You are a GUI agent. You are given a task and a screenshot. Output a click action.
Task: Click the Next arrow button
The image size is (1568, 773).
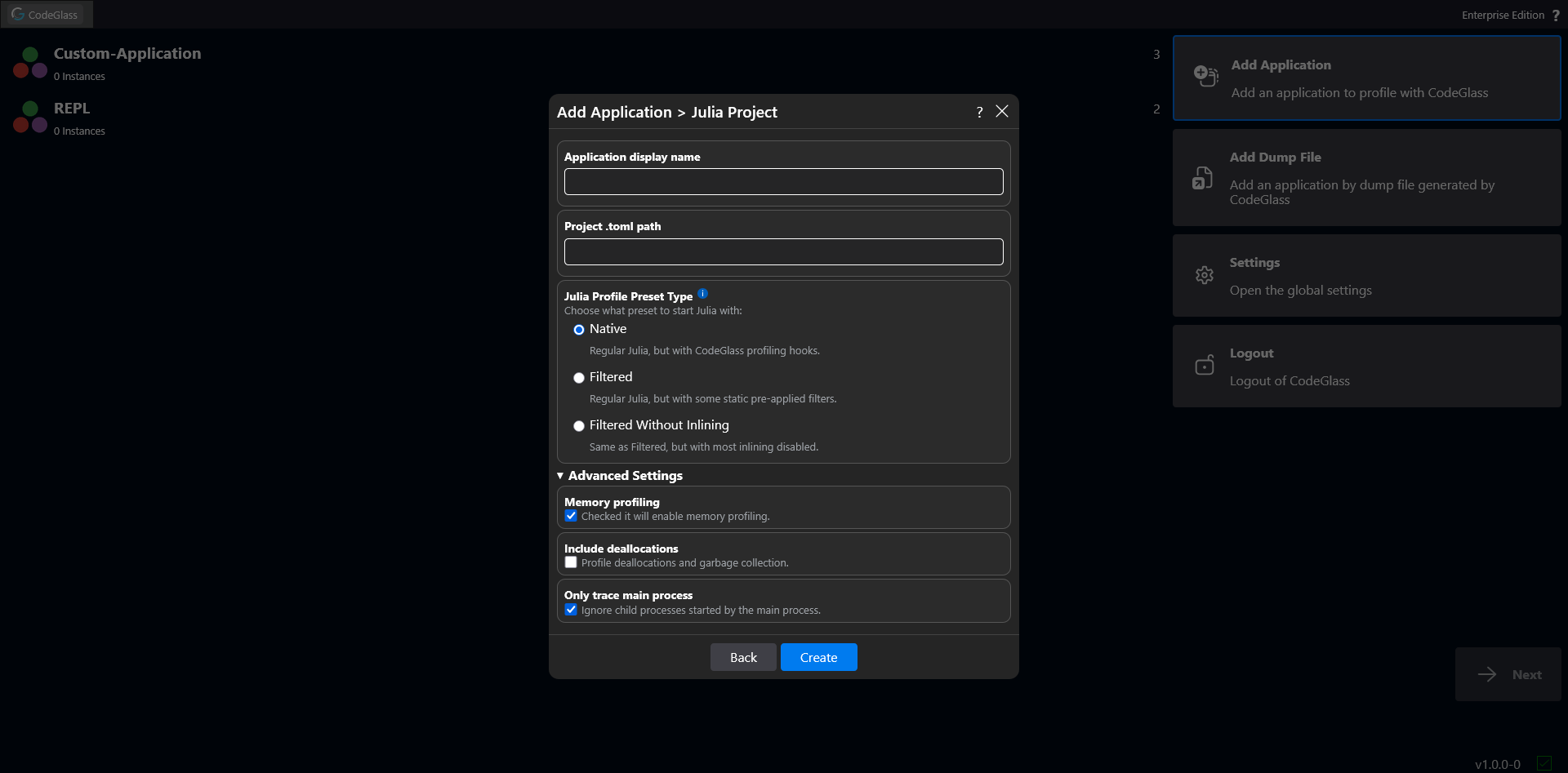coord(1508,674)
